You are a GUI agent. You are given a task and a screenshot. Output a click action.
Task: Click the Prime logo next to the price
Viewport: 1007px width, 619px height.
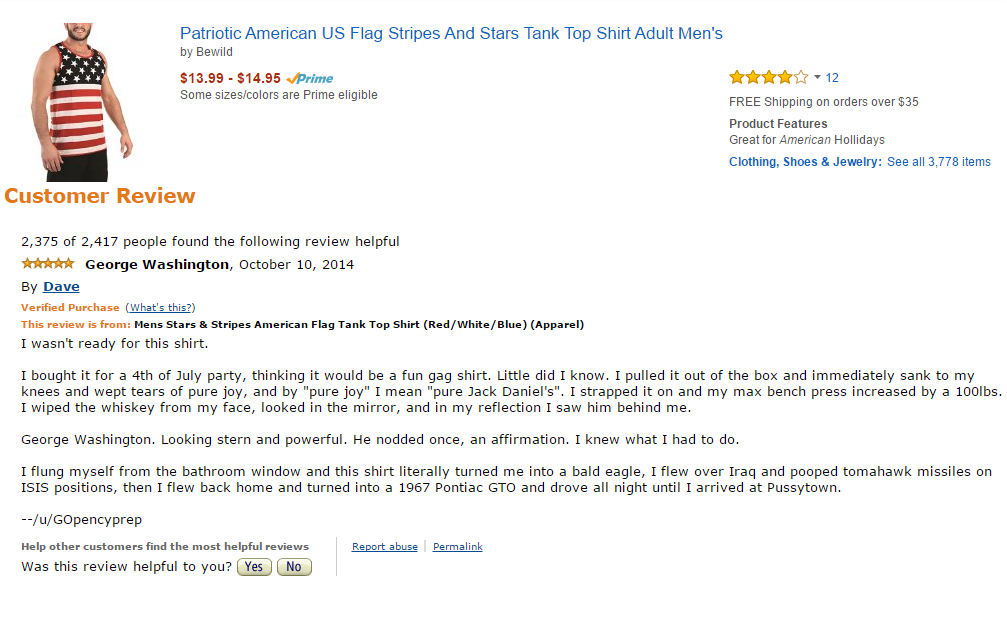click(310, 78)
